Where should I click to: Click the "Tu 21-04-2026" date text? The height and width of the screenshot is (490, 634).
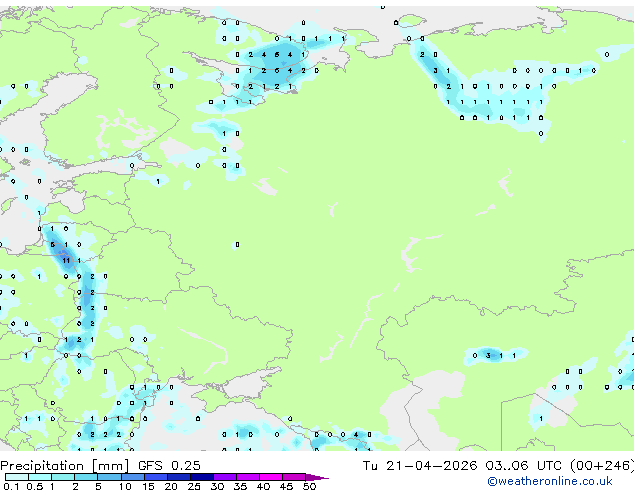click(x=420, y=466)
